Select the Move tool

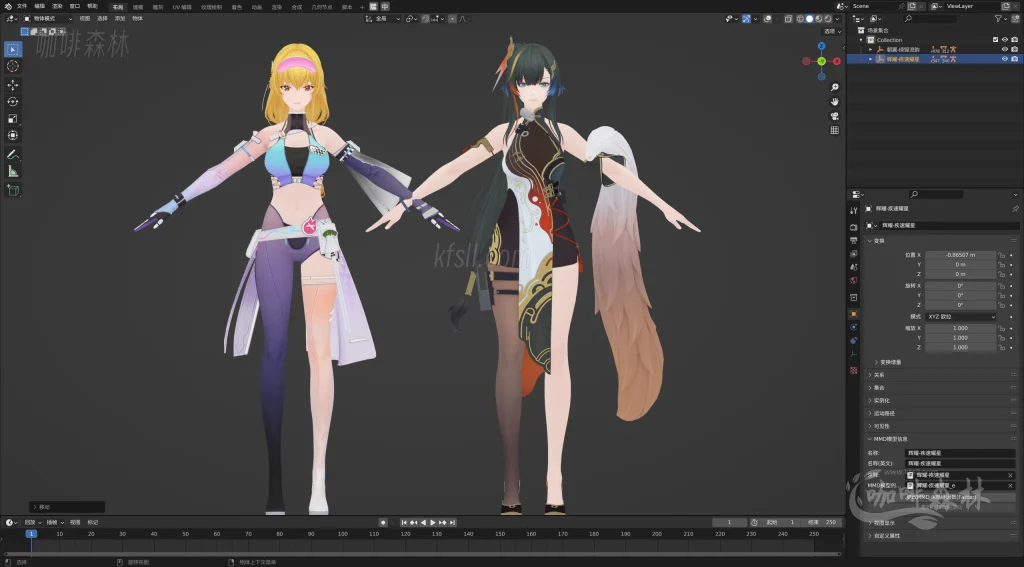[x=13, y=85]
